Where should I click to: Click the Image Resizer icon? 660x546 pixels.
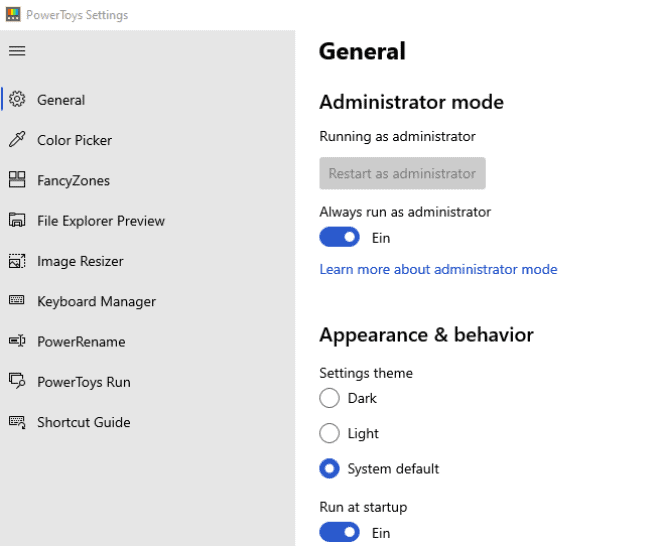[x=17, y=261]
